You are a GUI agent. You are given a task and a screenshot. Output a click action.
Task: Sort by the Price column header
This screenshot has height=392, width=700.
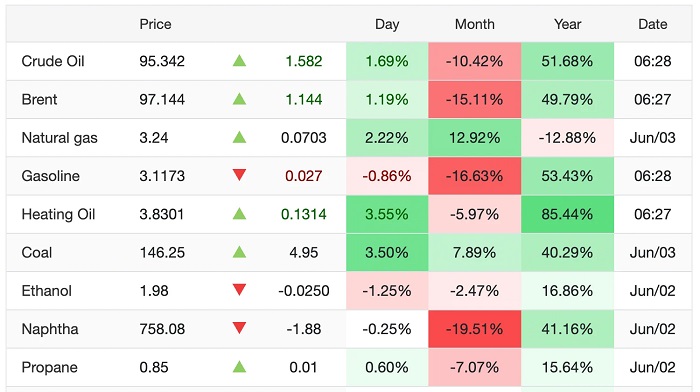[x=155, y=24]
